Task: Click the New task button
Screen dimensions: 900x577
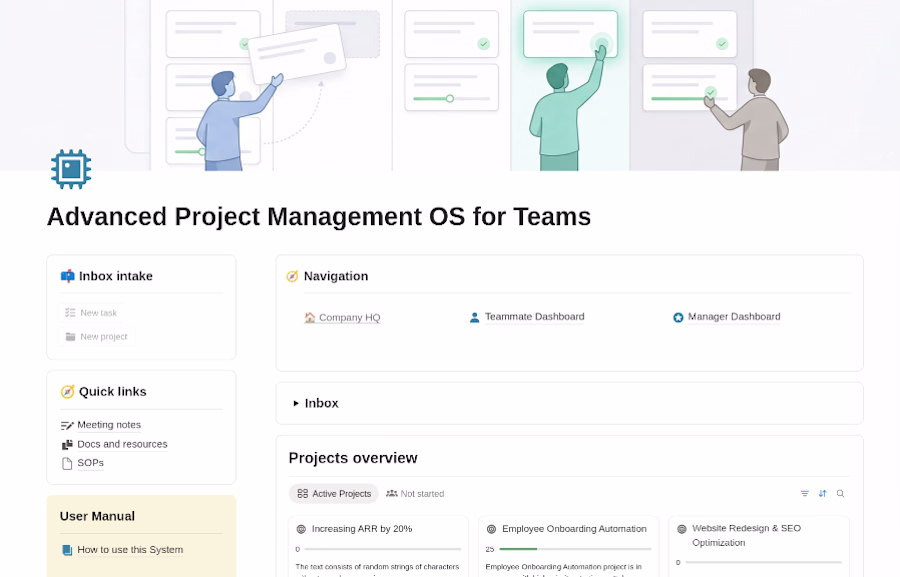Action: tap(91, 313)
